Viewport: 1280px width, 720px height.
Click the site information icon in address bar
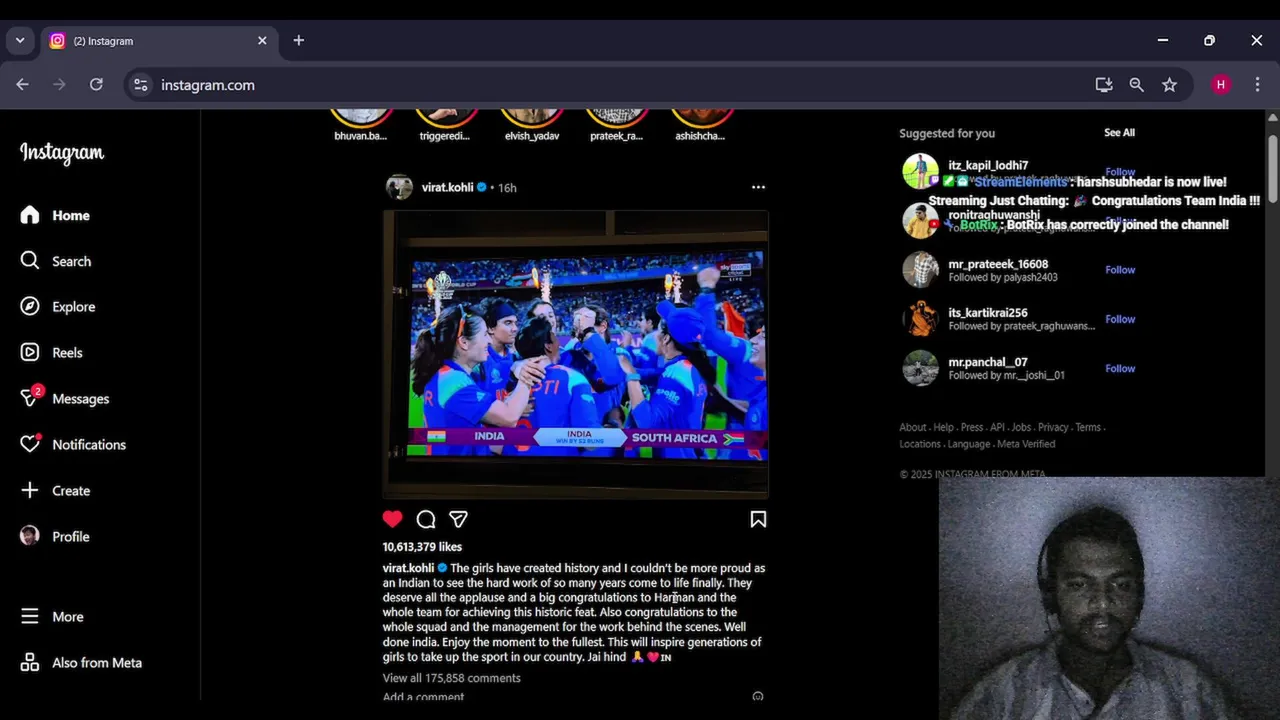[x=141, y=85]
